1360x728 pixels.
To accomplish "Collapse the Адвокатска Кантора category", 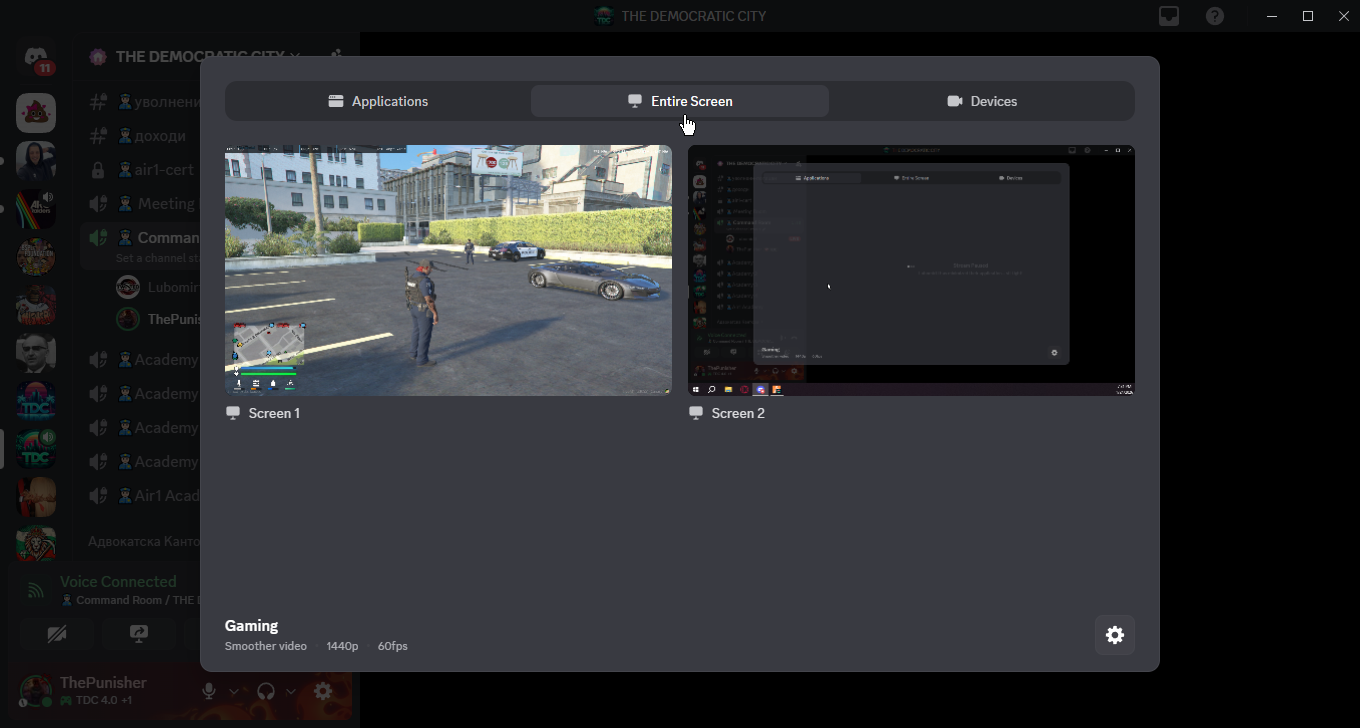I will pos(144,542).
